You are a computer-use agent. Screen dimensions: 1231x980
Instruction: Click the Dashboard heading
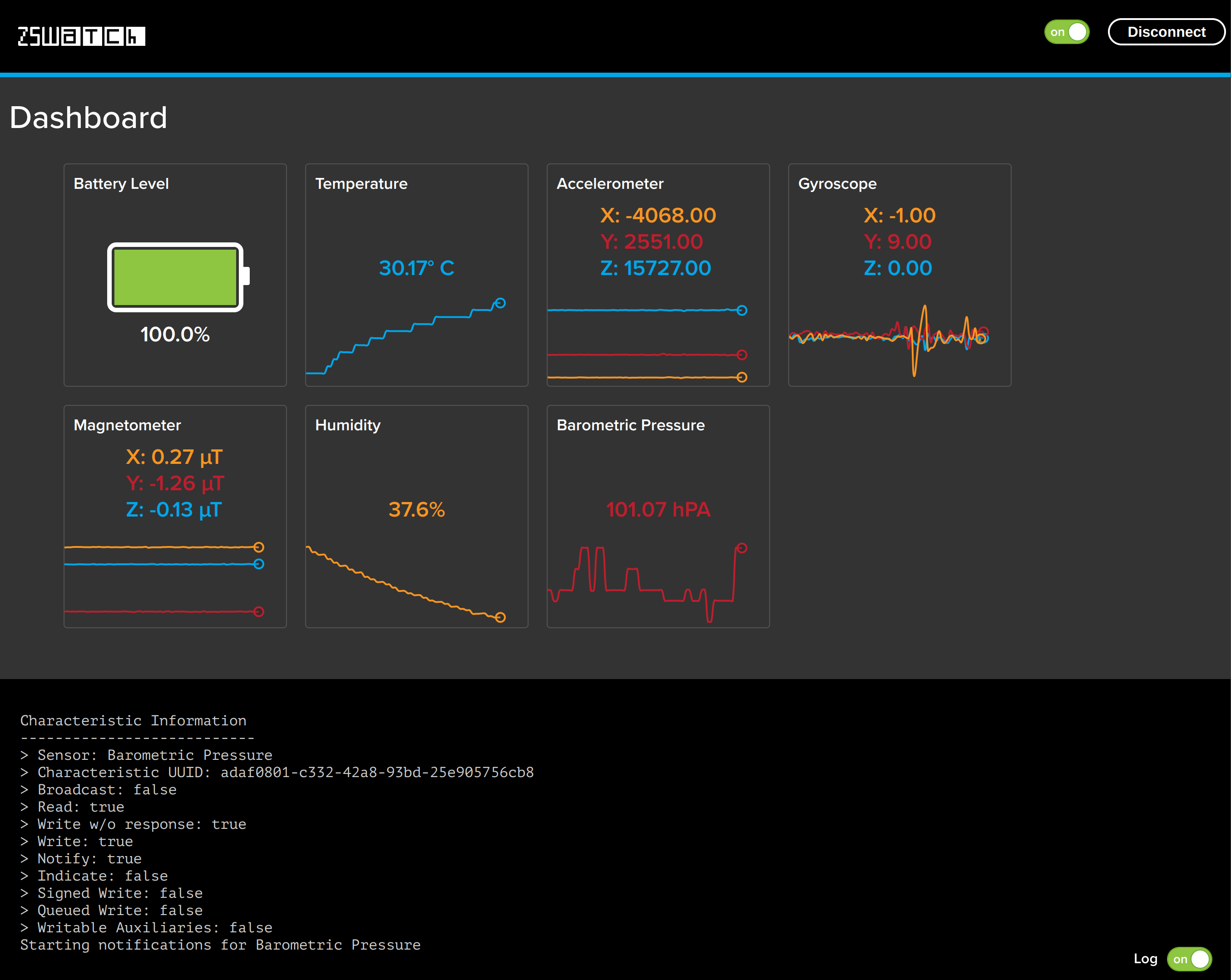click(89, 118)
